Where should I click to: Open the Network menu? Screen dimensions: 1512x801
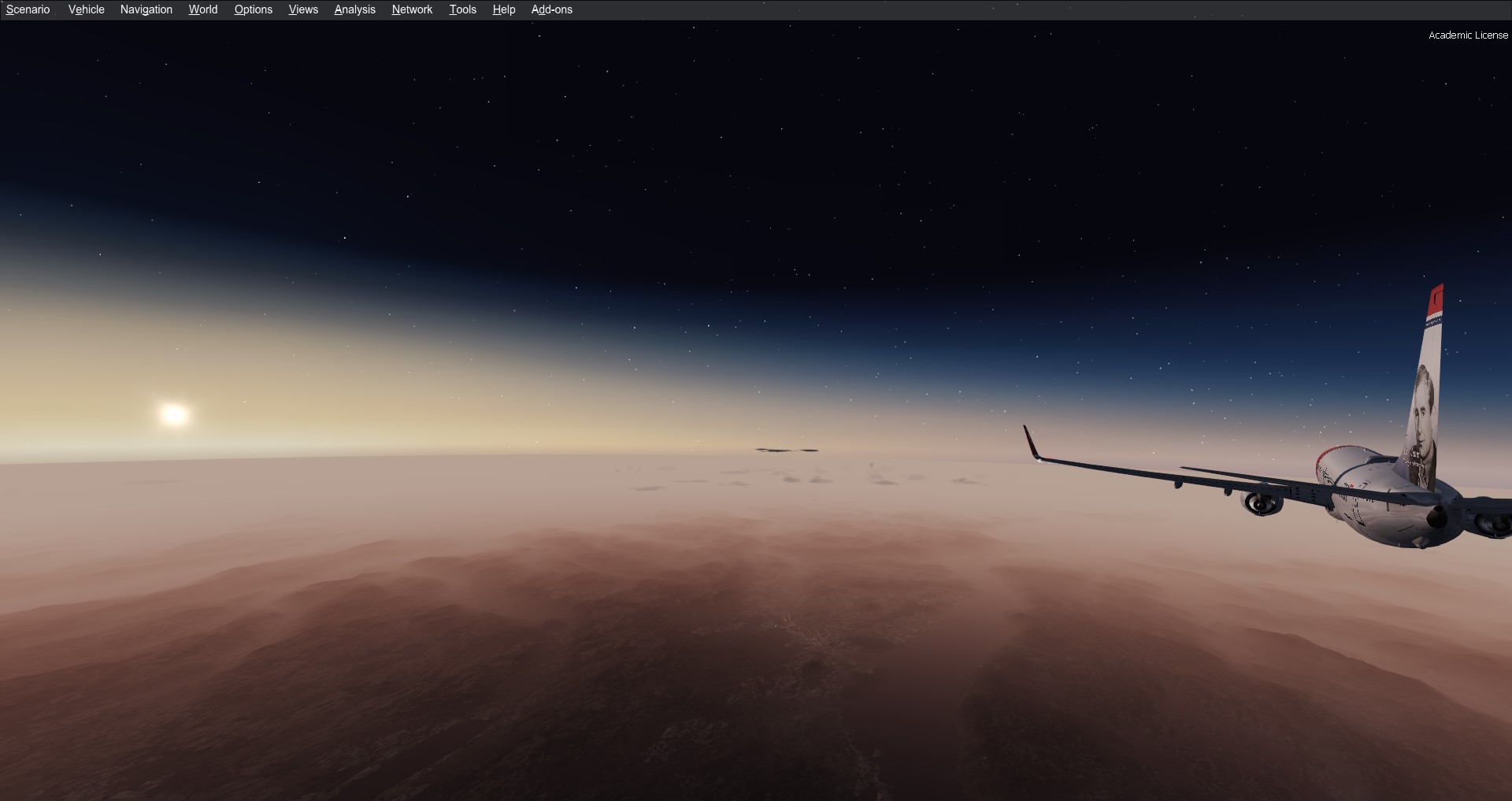pyautogui.click(x=412, y=9)
